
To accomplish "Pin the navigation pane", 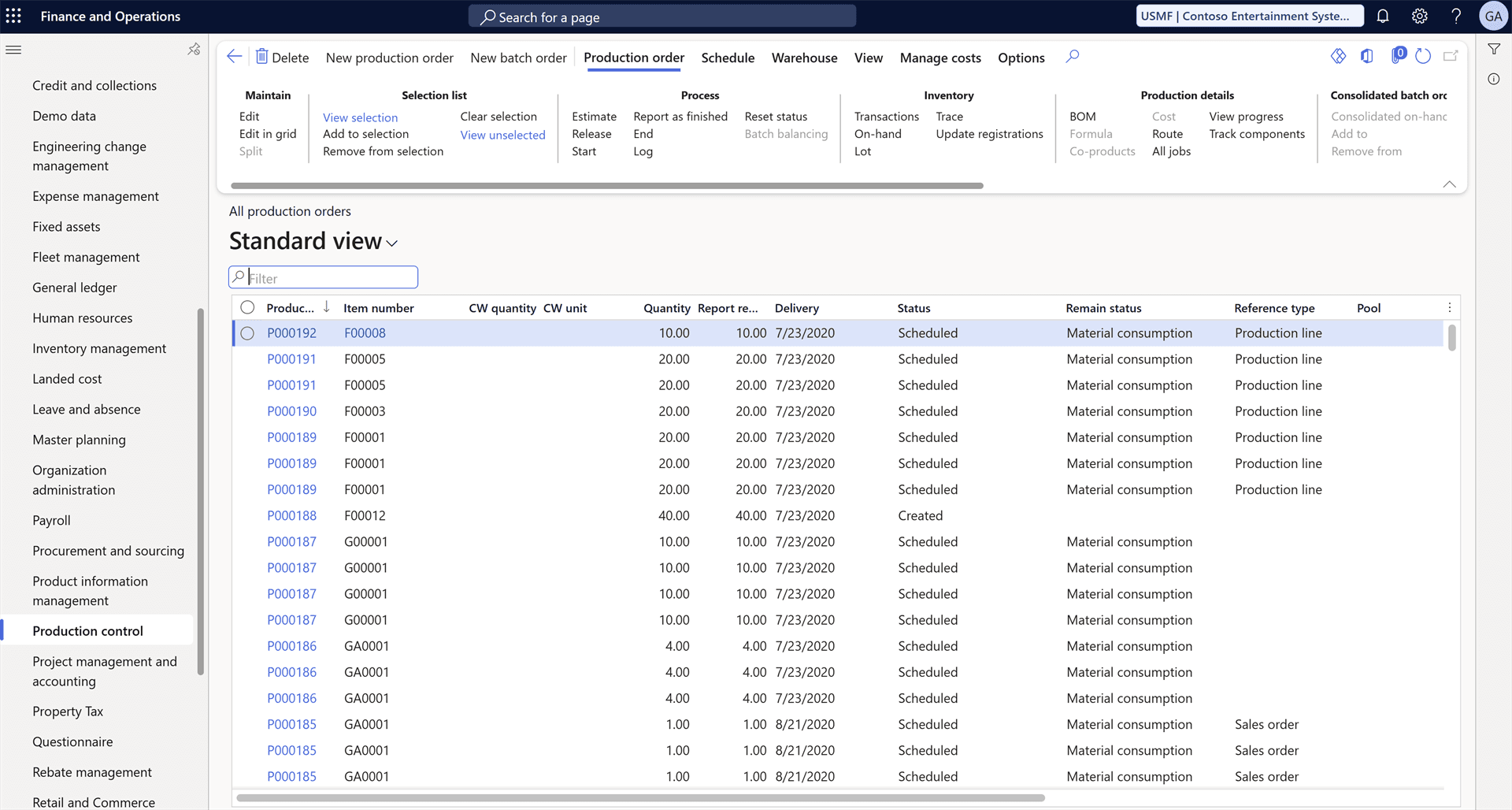I will pos(194,50).
